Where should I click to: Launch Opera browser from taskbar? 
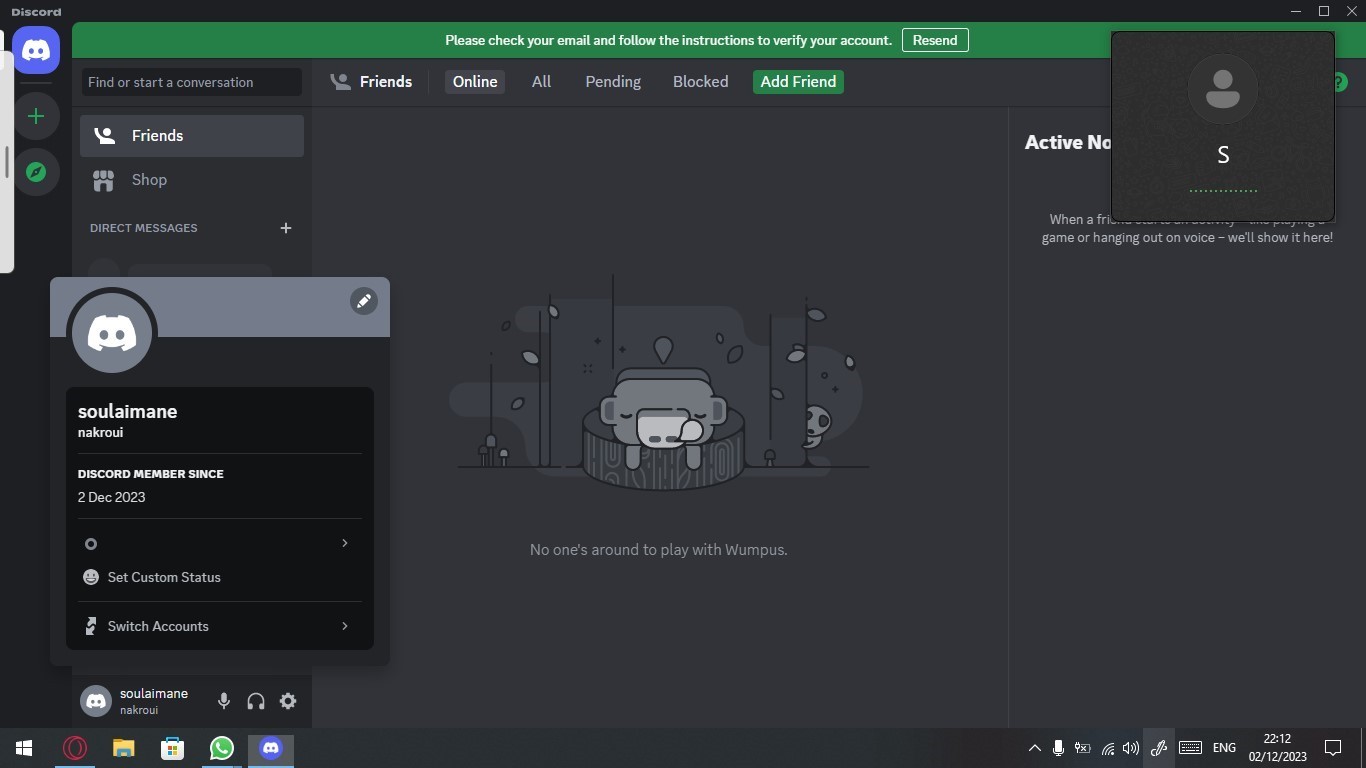pos(75,748)
